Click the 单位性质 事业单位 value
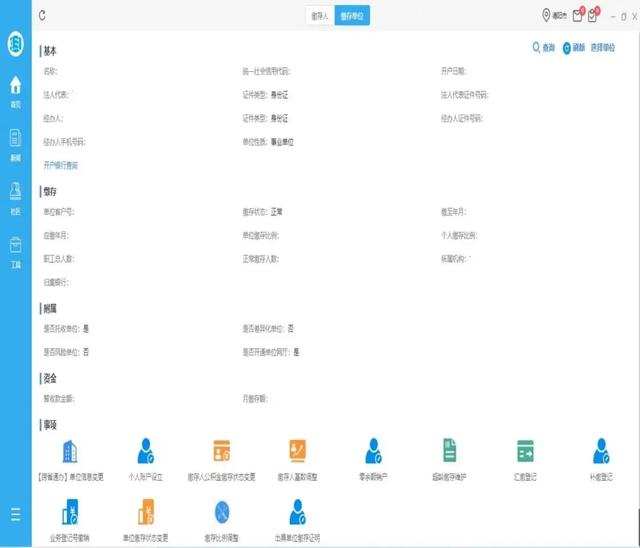The image size is (640, 548). point(282,142)
